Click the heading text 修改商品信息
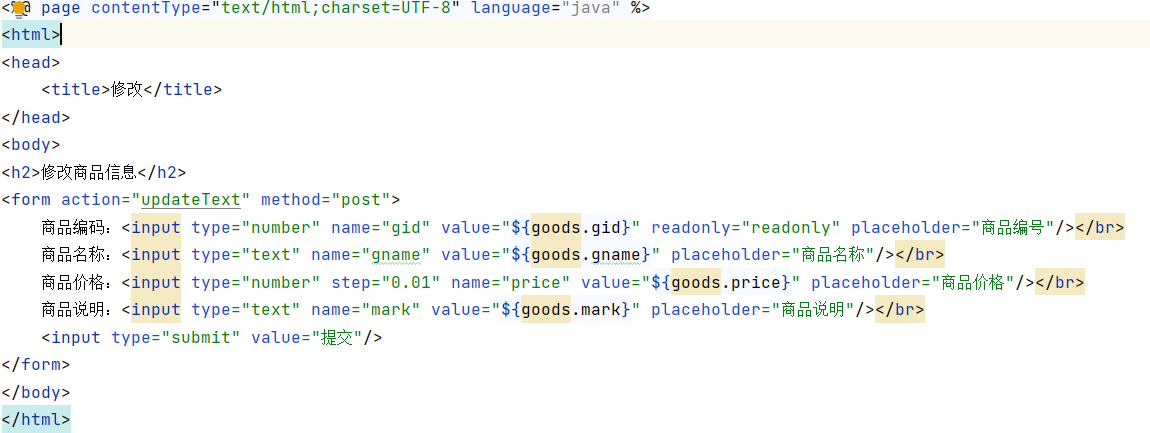This screenshot has height=433, width=1150. point(89,172)
